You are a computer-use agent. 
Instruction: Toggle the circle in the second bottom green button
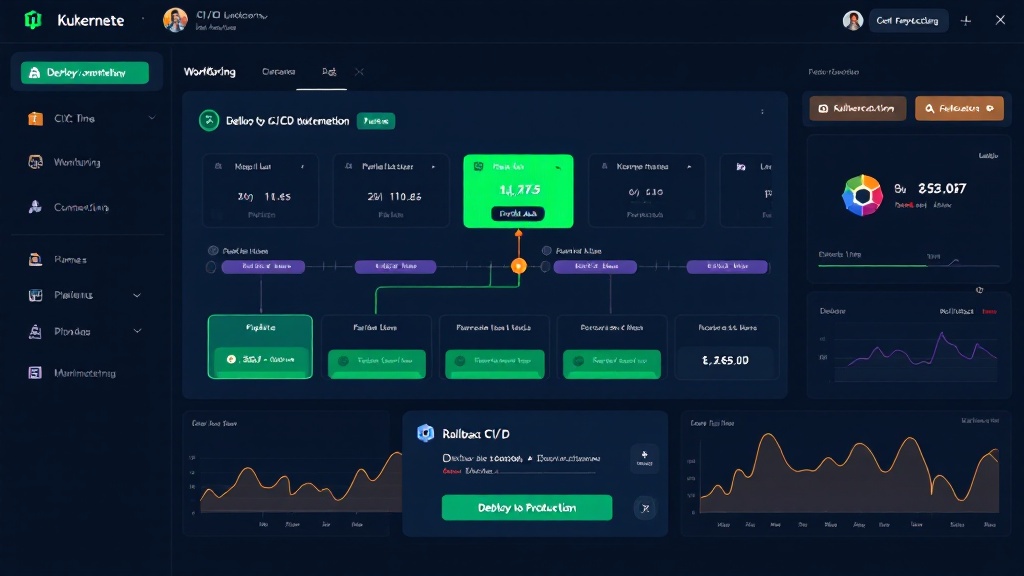[x=343, y=360]
